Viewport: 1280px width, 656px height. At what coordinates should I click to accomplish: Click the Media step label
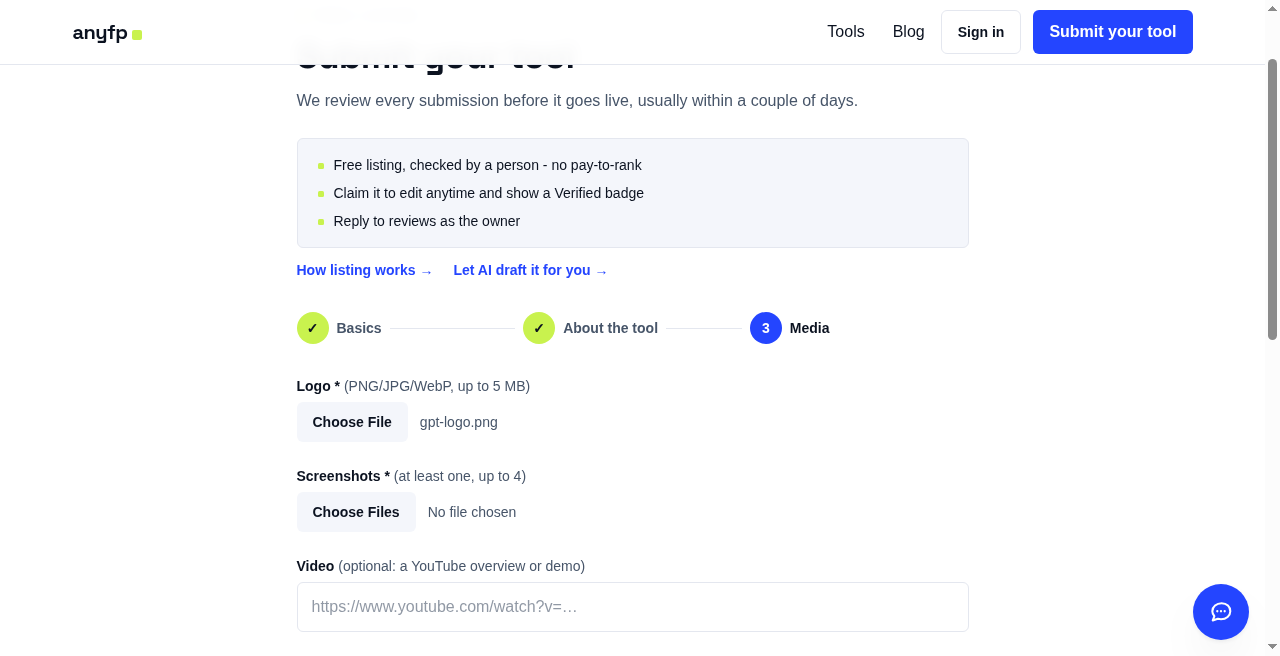810,328
